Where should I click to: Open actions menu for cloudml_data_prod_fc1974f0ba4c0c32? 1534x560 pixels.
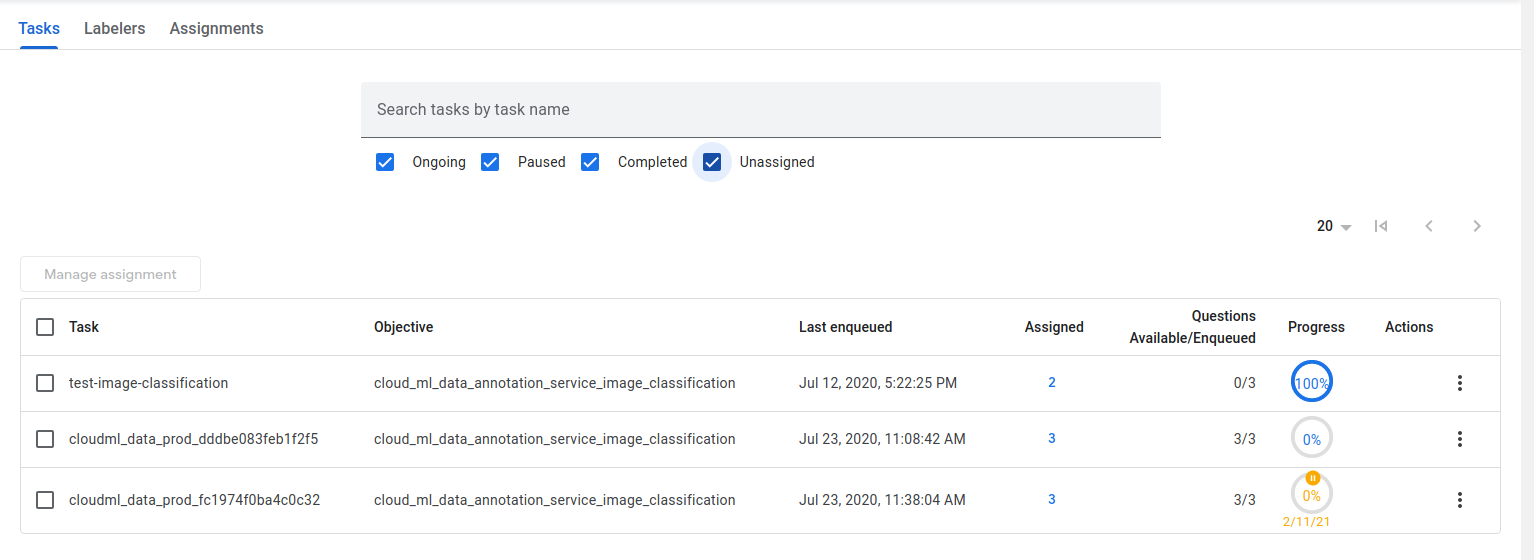[1459, 500]
